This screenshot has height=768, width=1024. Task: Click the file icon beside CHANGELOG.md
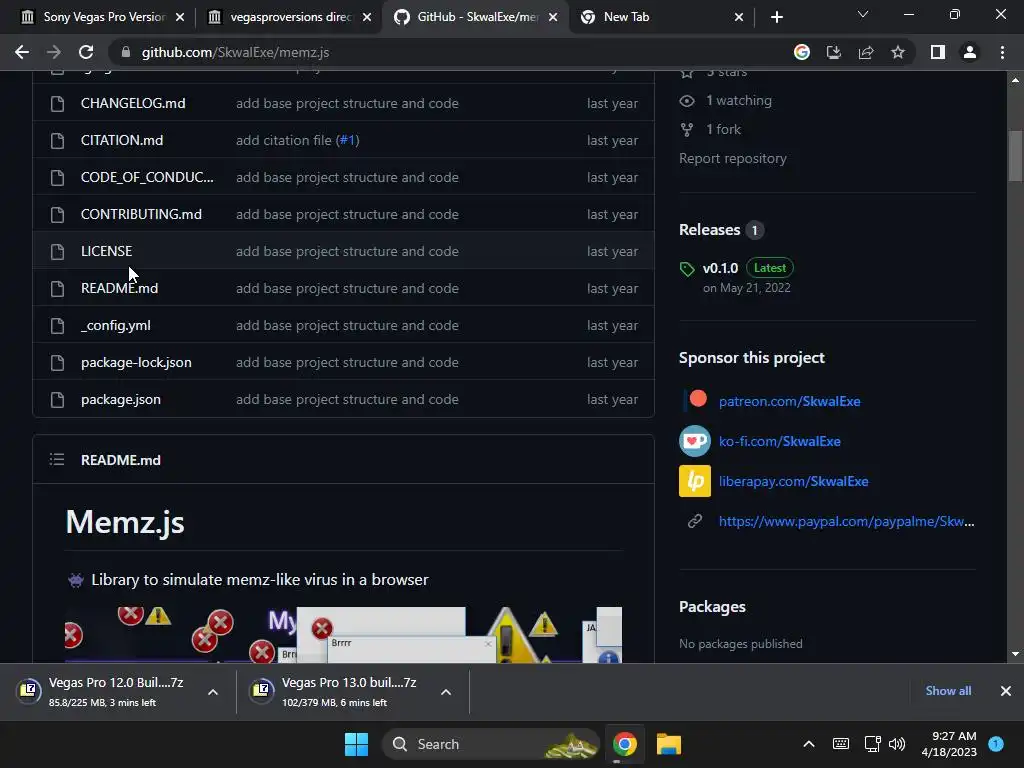coord(57,104)
